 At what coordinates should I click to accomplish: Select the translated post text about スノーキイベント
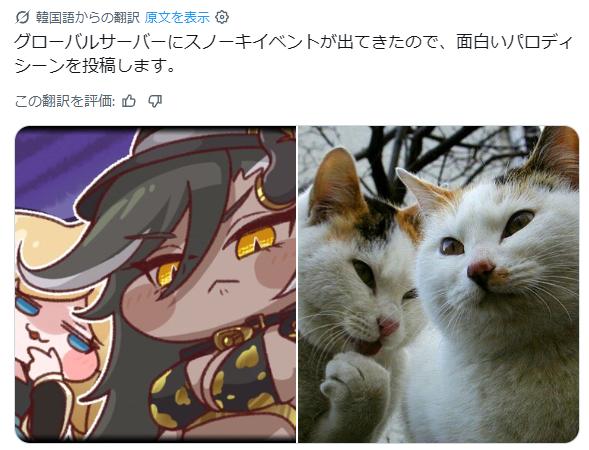tap(294, 54)
